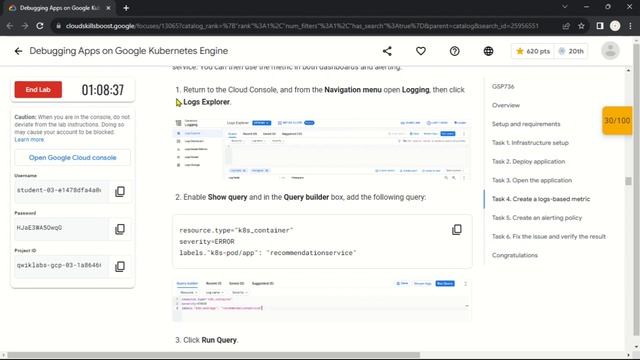The width and height of the screenshot is (640, 360).
Task: Open a new browser tab
Action: coord(126,8)
